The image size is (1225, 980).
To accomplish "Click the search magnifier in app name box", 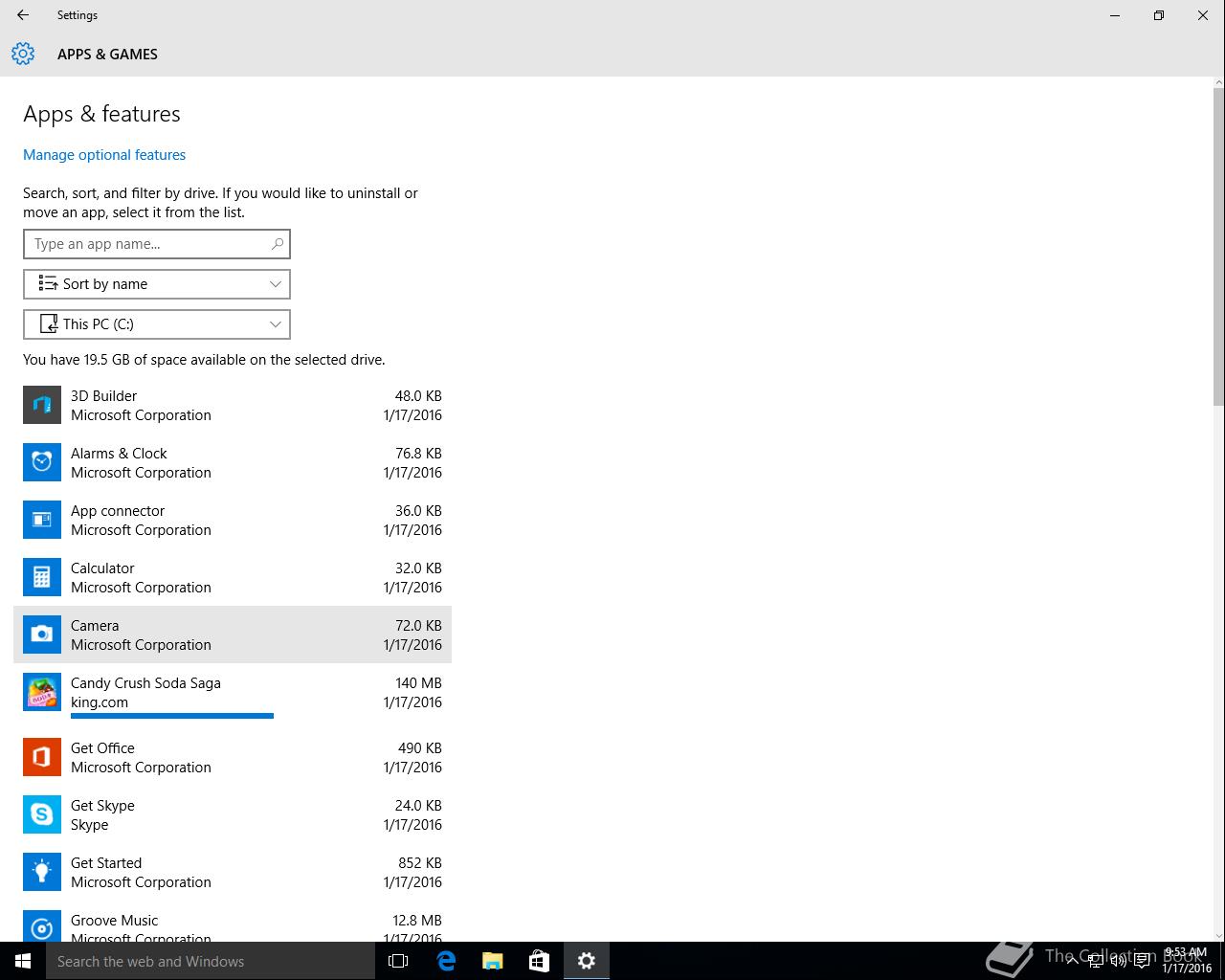I will point(278,244).
